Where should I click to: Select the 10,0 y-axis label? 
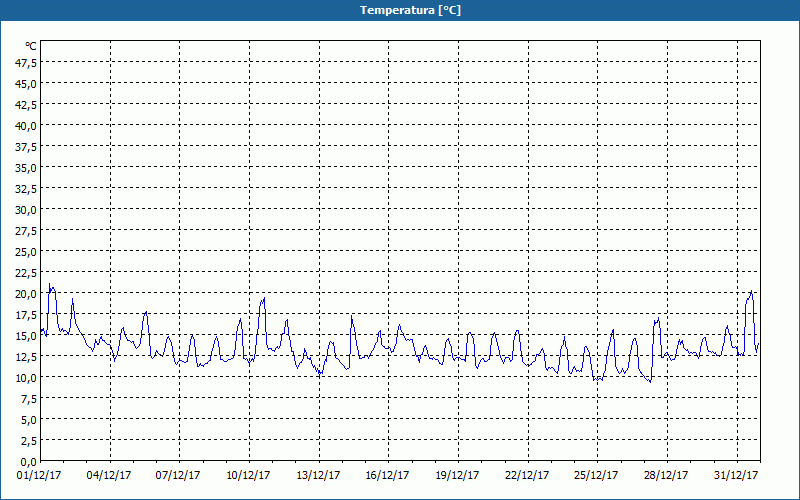click(27, 378)
